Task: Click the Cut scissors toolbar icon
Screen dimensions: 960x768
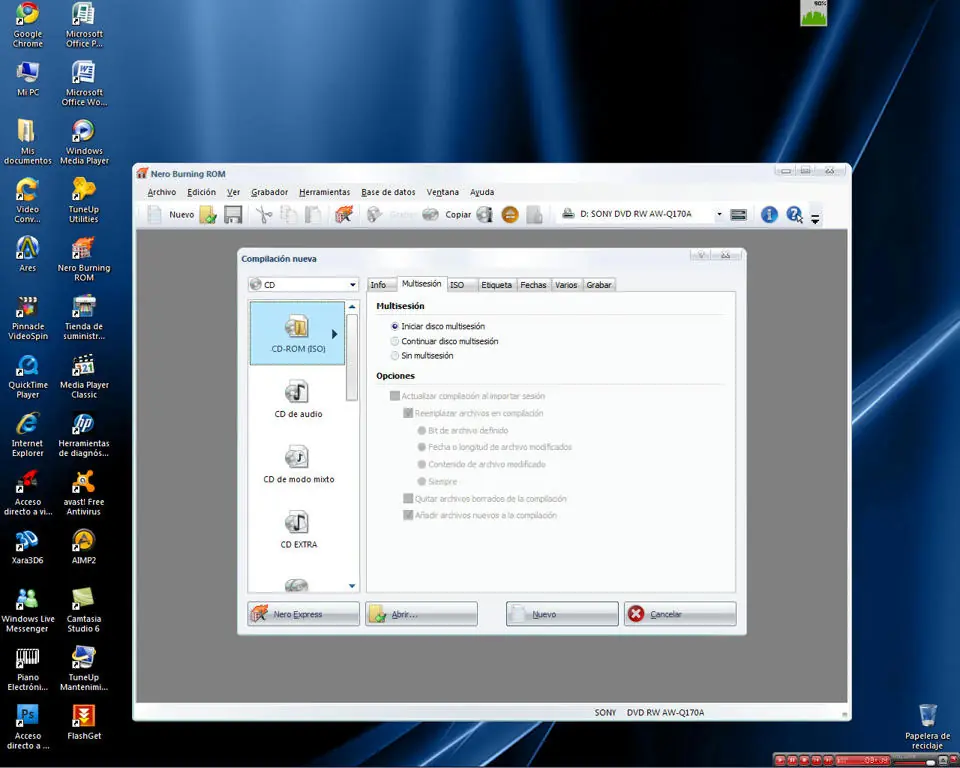Action: [264, 214]
